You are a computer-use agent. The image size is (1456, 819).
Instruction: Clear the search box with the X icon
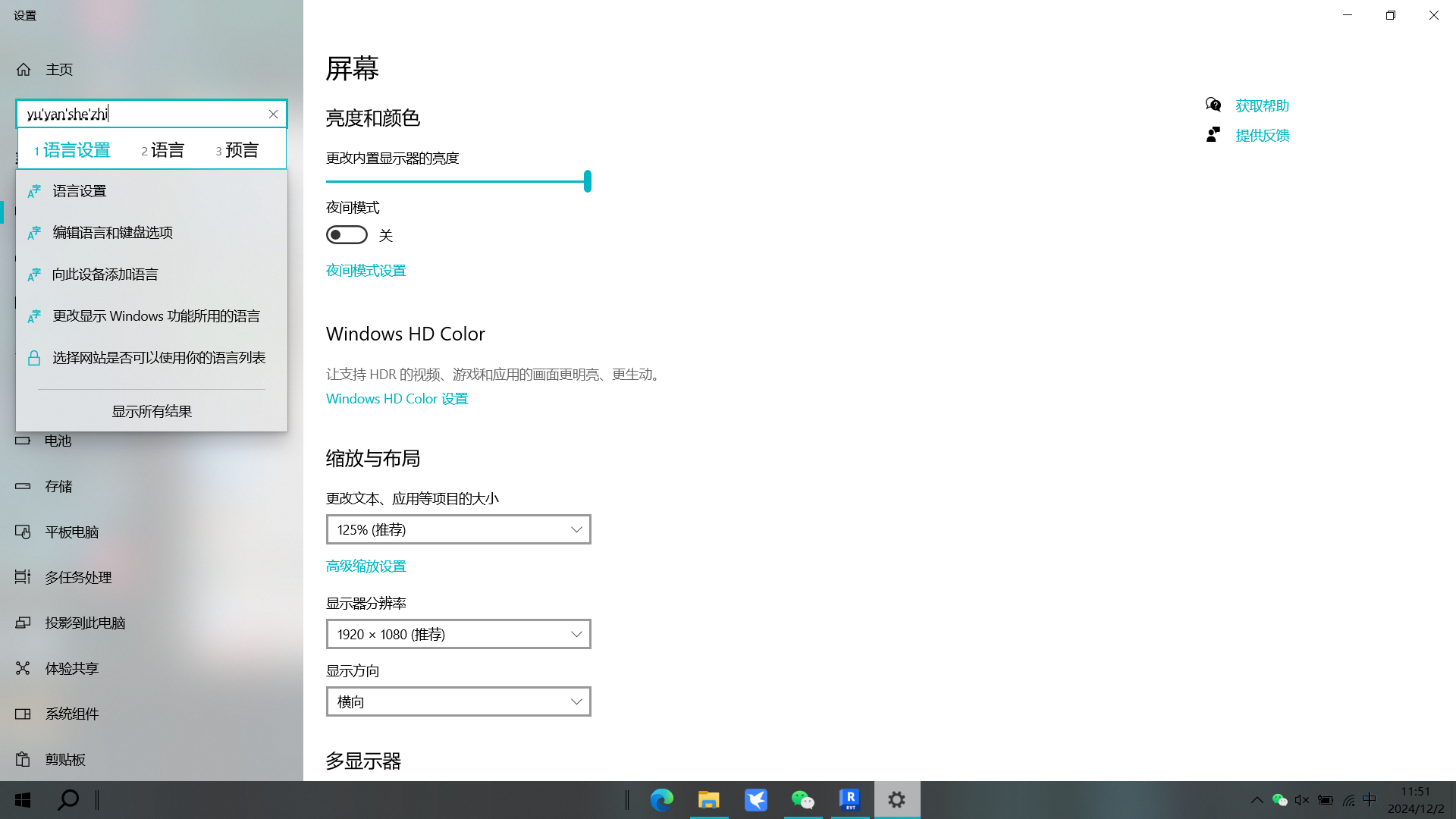[273, 114]
